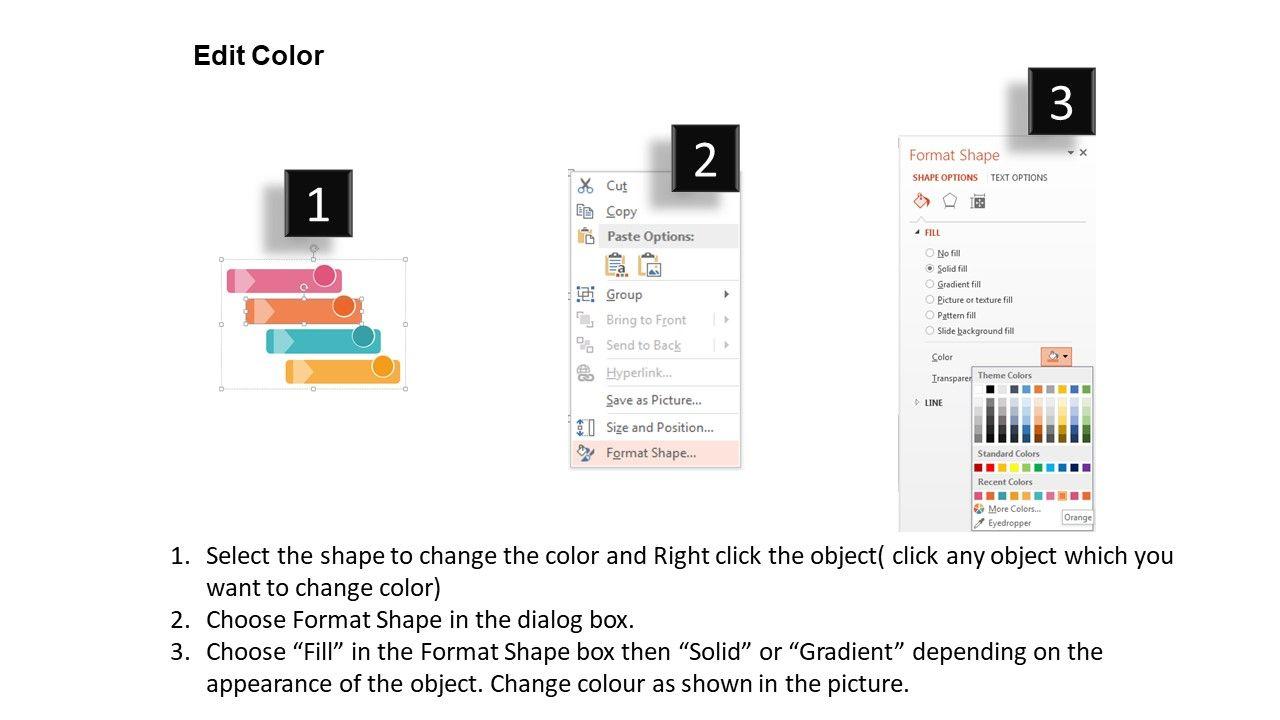Click Save as Picture menu entry

tap(653, 400)
